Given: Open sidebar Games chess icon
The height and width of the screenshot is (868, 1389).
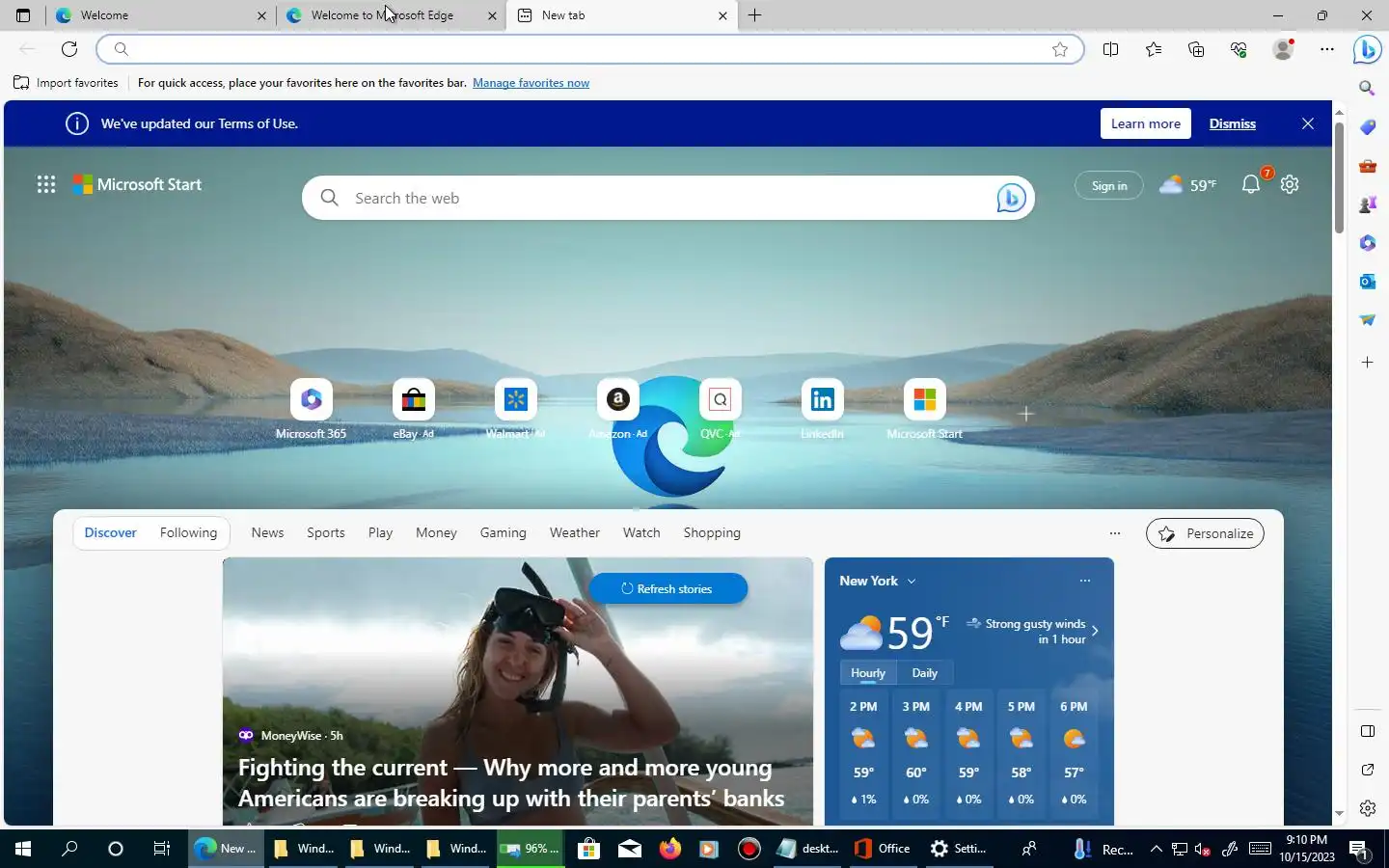Looking at the screenshot, I should click(1367, 204).
